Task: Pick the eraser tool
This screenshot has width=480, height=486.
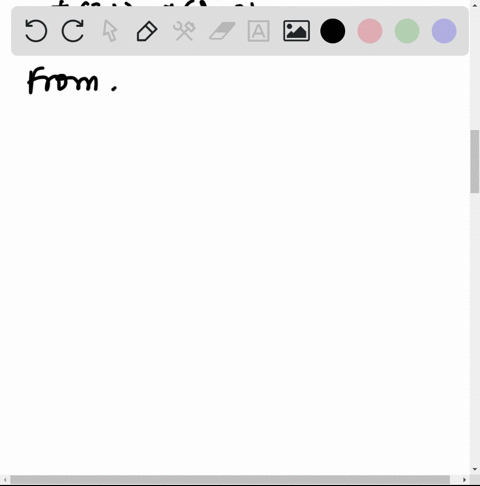Action: (222, 31)
